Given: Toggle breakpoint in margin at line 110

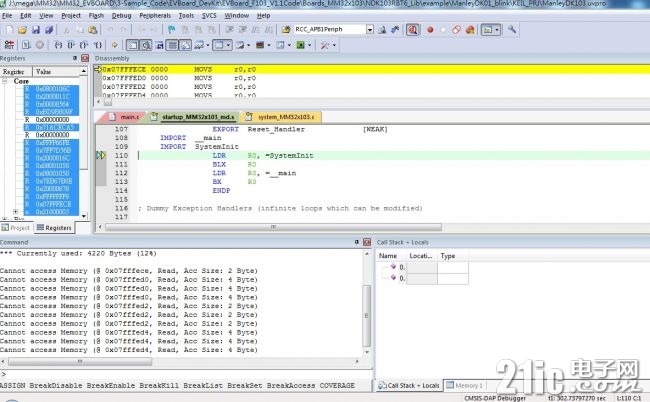Looking at the screenshot, I should click(101, 155).
